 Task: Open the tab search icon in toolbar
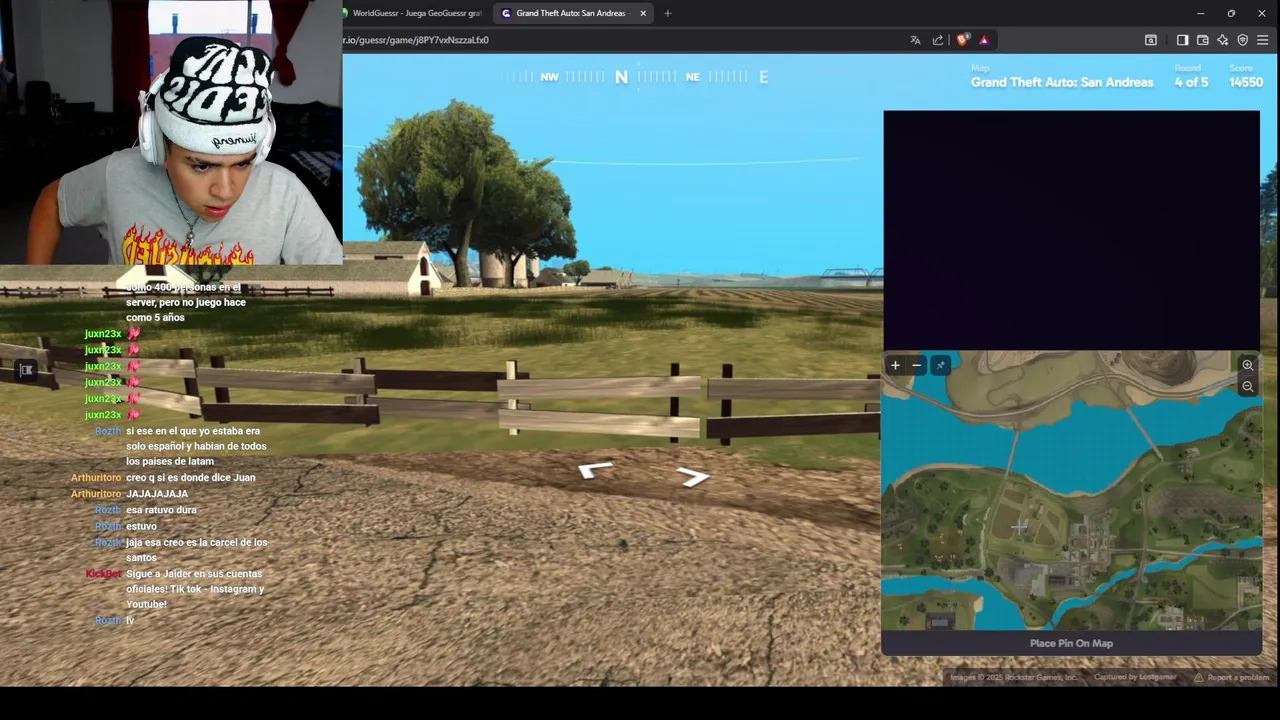point(1151,40)
